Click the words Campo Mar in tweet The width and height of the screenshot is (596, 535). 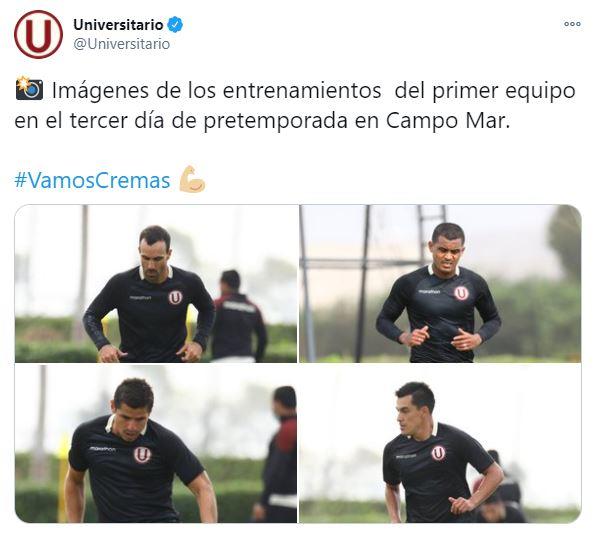(x=447, y=121)
